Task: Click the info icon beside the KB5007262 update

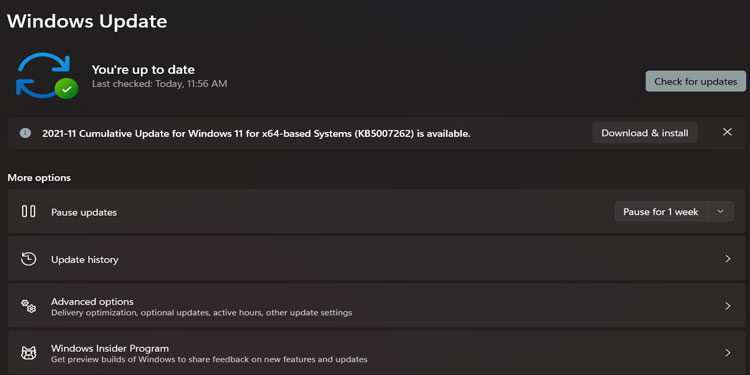Action: pyautogui.click(x=25, y=133)
